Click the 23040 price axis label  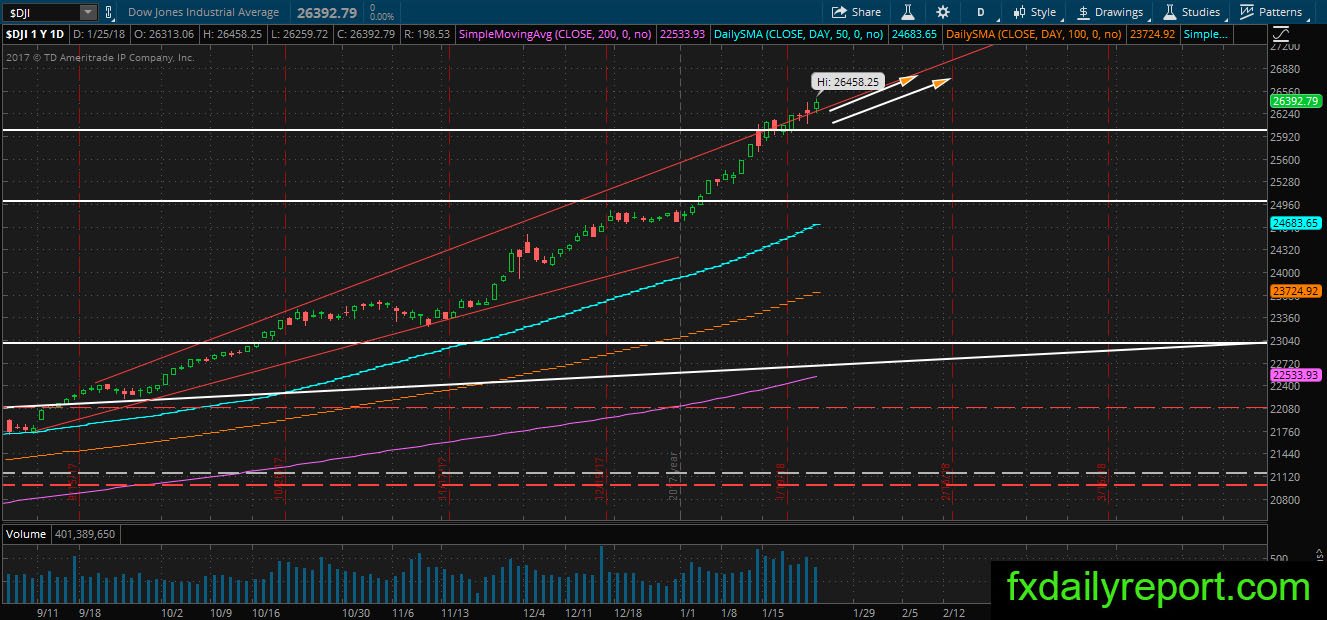(x=1287, y=340)
